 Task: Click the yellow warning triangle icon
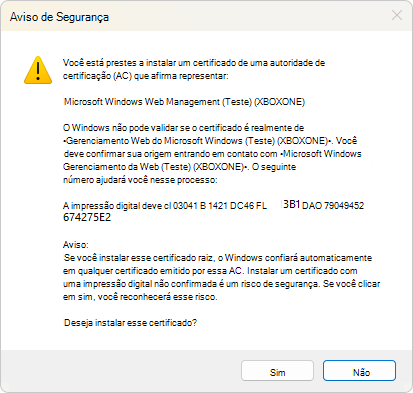(38, 70)
